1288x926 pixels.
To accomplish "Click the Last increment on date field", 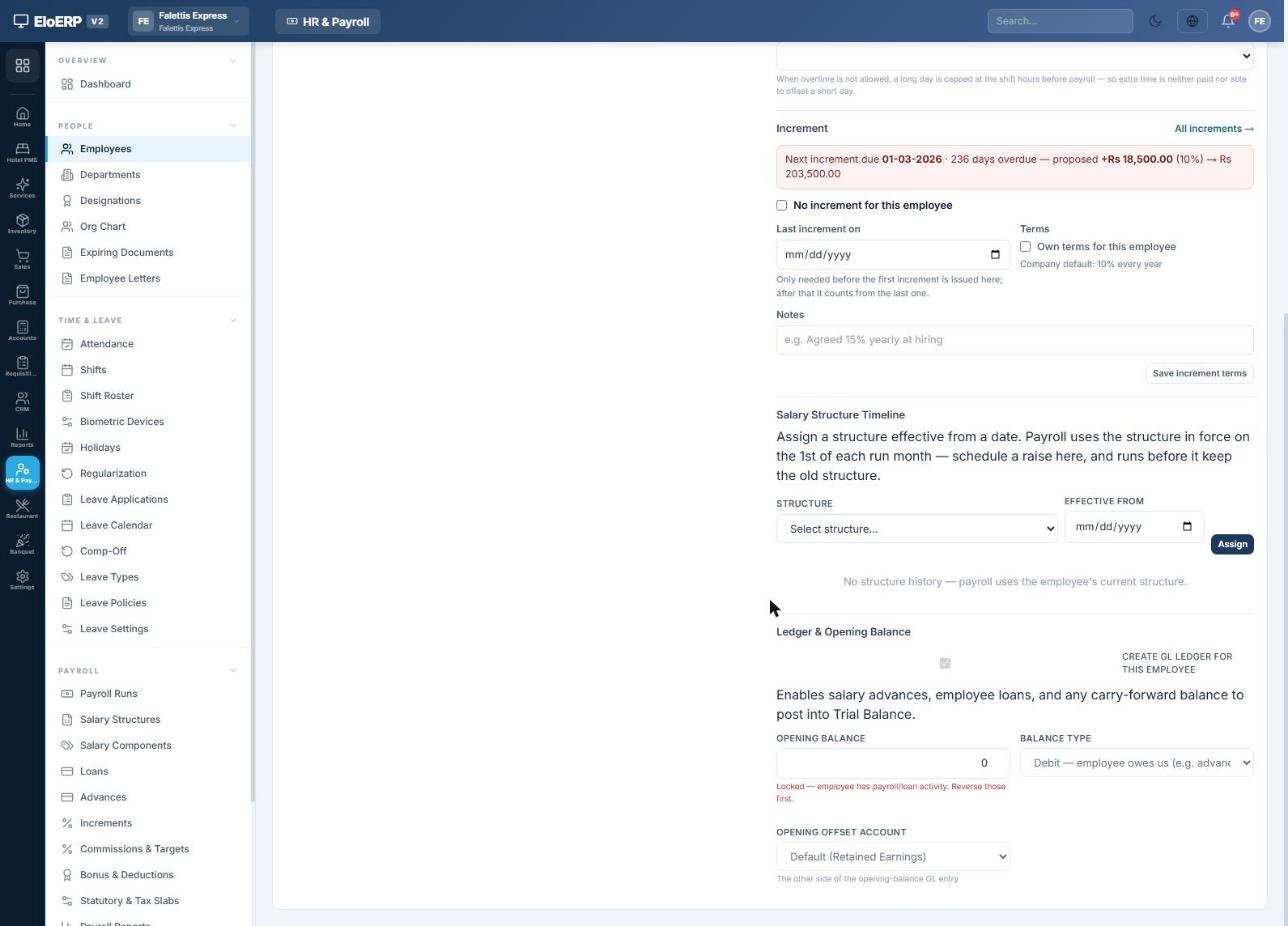I will (893, 255).
